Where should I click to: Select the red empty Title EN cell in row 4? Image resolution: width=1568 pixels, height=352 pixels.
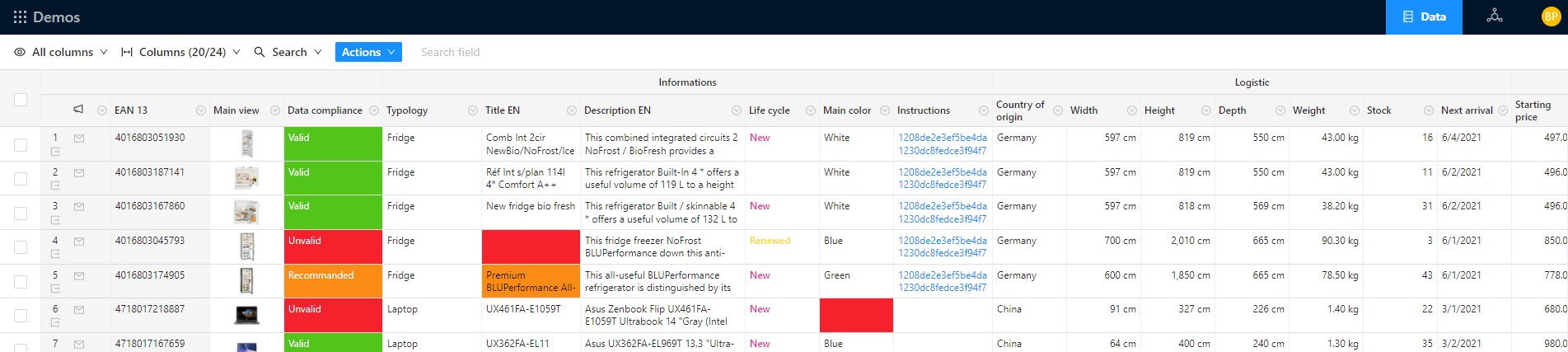531,246
